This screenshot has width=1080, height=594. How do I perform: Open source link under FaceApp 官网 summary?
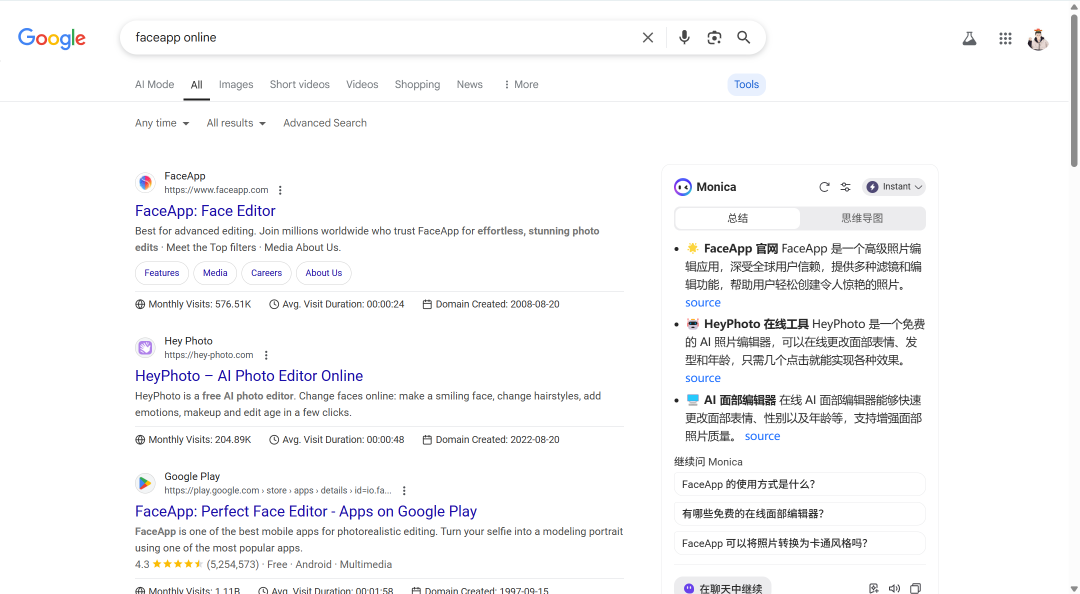click(x=703, y=303)
